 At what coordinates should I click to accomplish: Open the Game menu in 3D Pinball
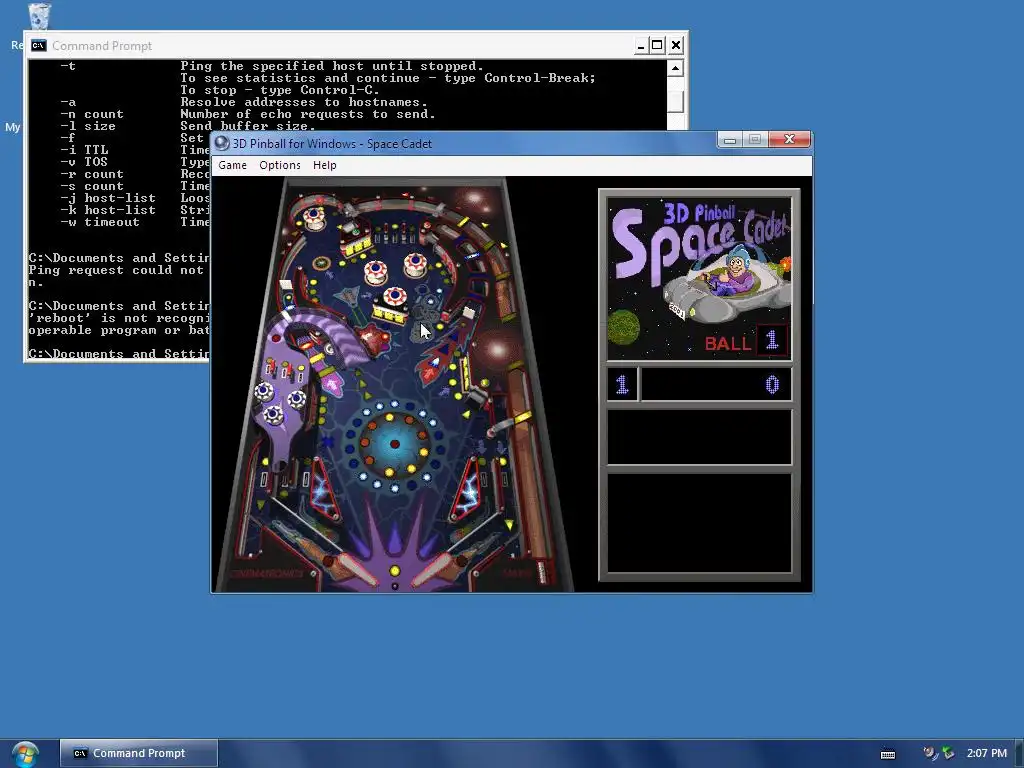pos(232,165)
